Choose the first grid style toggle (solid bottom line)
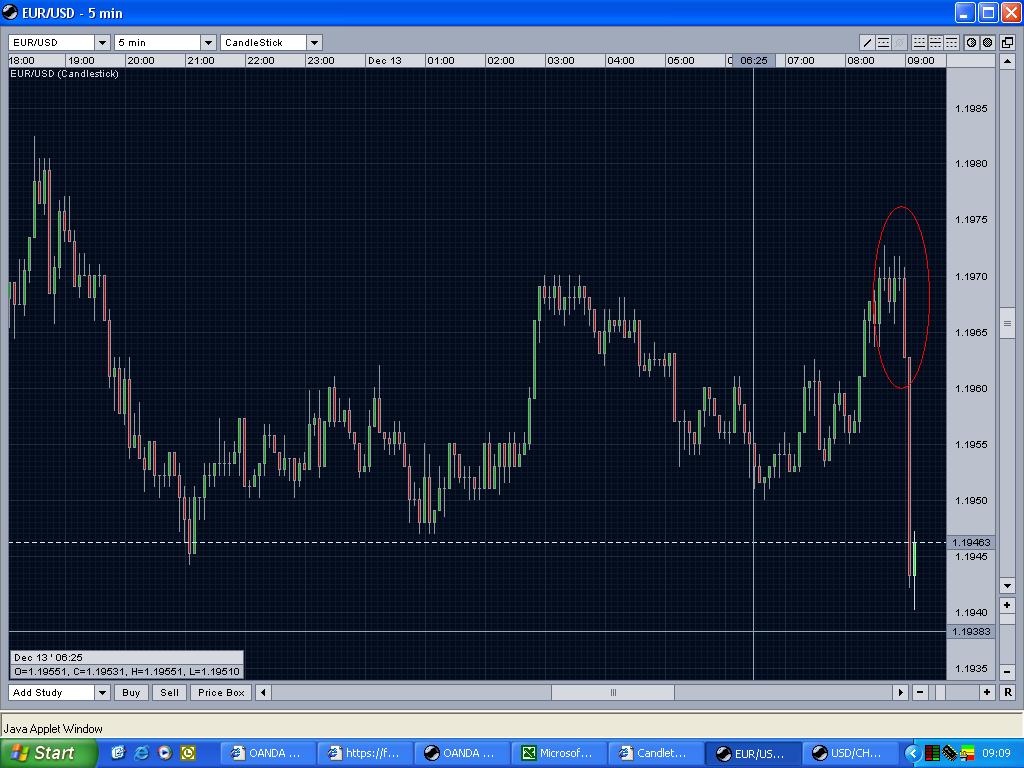Viewport: 1024px width, 768px height. [x=920, y=42]
